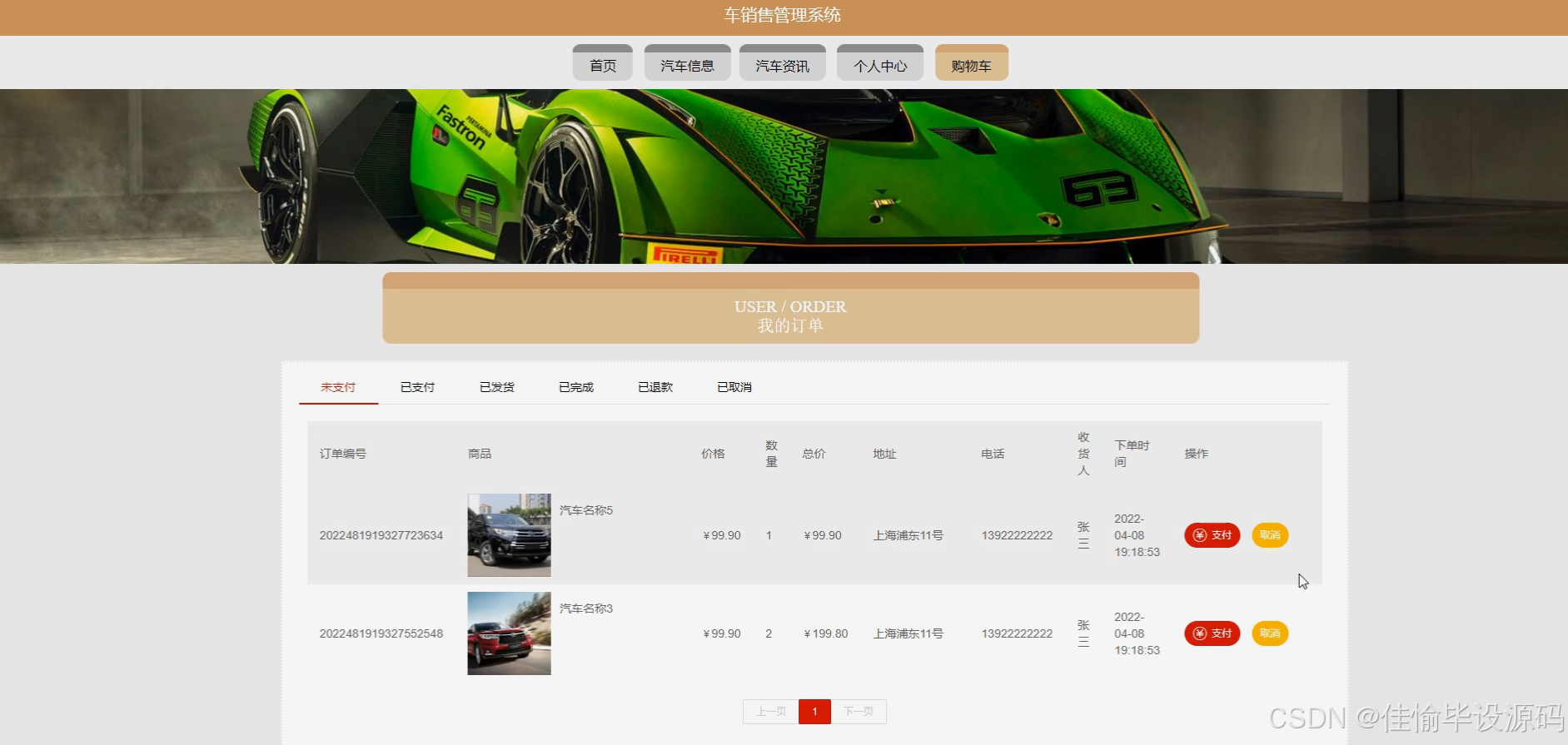Viewport: 1568px width, 745px height.
Task: Click total price ¥99.90 in 汽车名称5 row
Action: coord(823,535)
